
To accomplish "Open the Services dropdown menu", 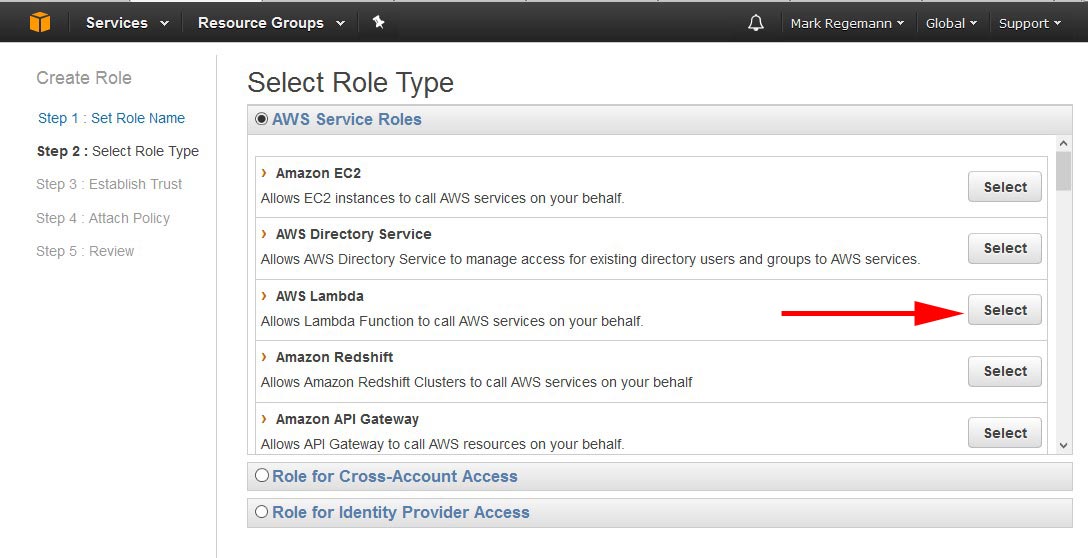I will 127,23.
